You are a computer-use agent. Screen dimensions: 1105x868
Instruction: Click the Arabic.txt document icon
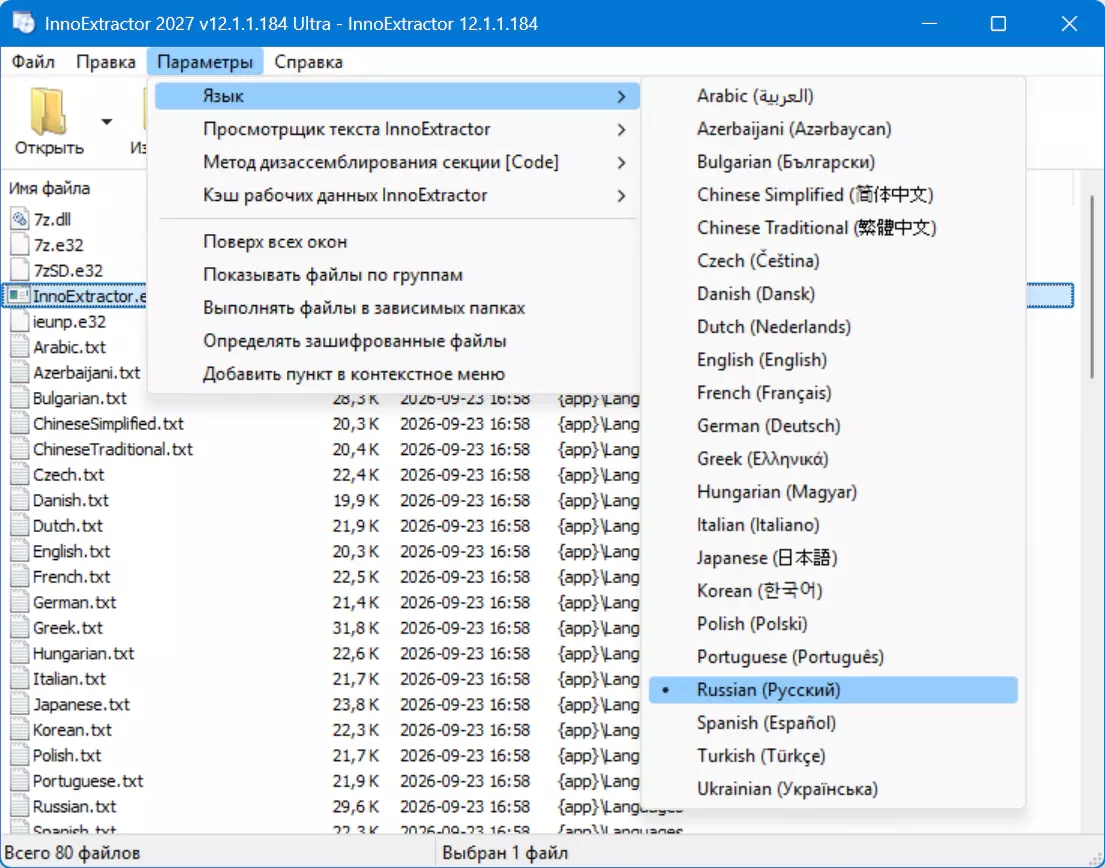[x=20, y=347]
